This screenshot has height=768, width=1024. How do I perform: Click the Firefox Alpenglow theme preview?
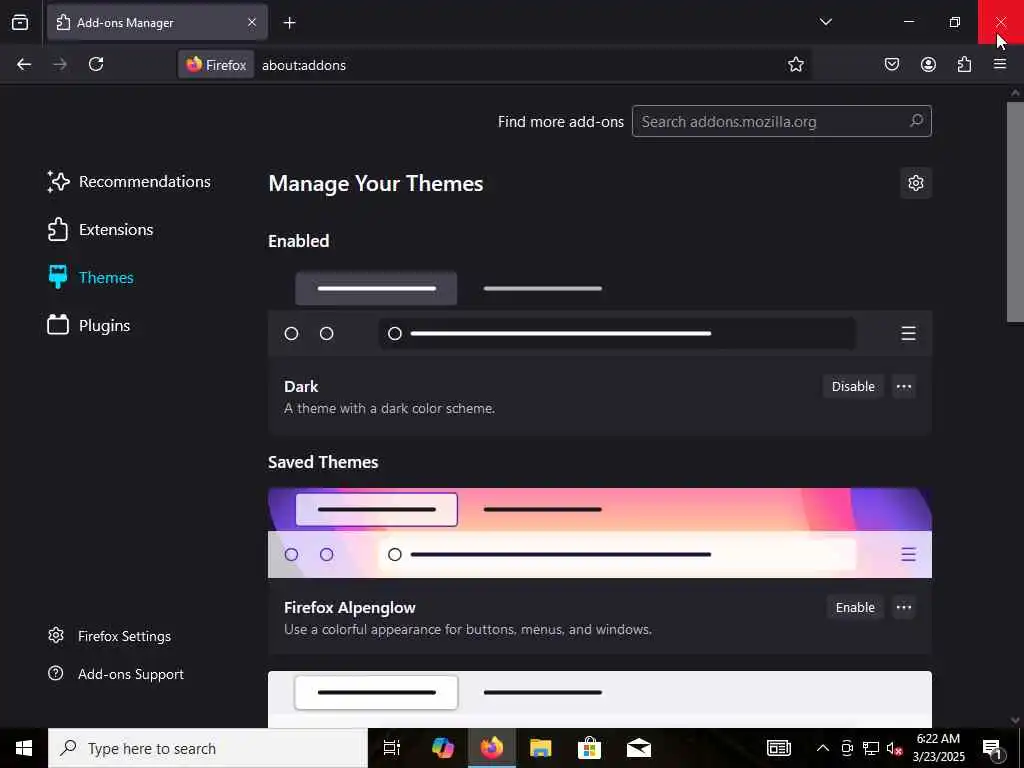click(600, 533)
